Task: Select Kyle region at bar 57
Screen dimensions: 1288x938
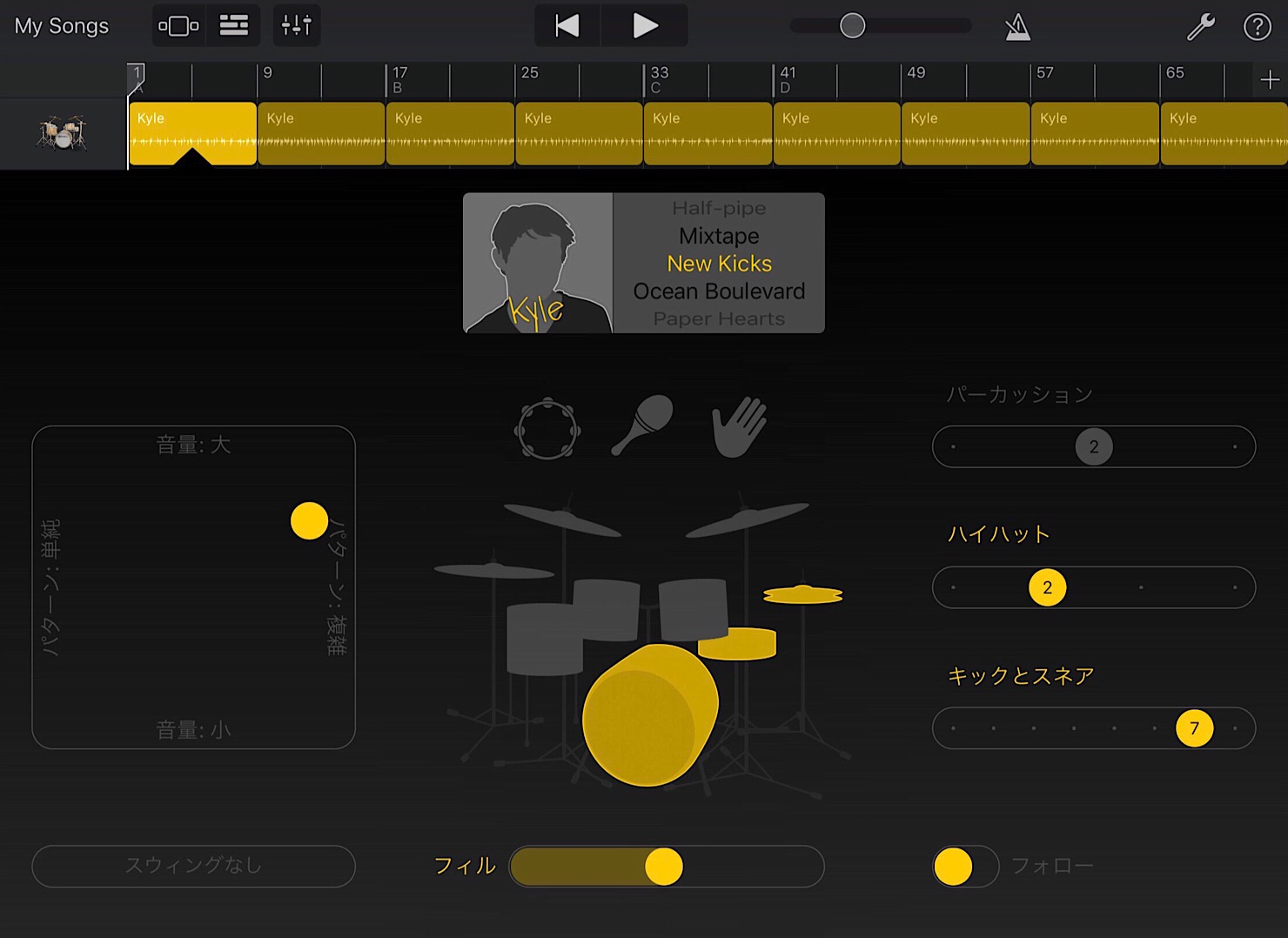Action: coord(1095,133)
